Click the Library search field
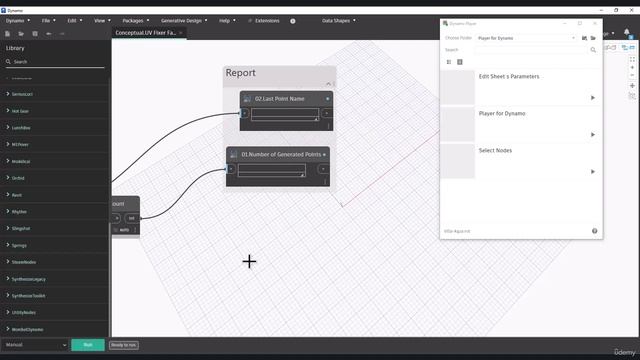The width and height of the screenshot is (640, 360). click(x=55, y=62)
